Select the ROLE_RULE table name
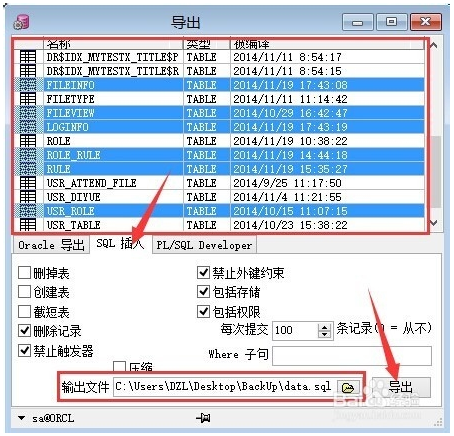Viewport: 454px width, 436px height. tap(73, 155)
